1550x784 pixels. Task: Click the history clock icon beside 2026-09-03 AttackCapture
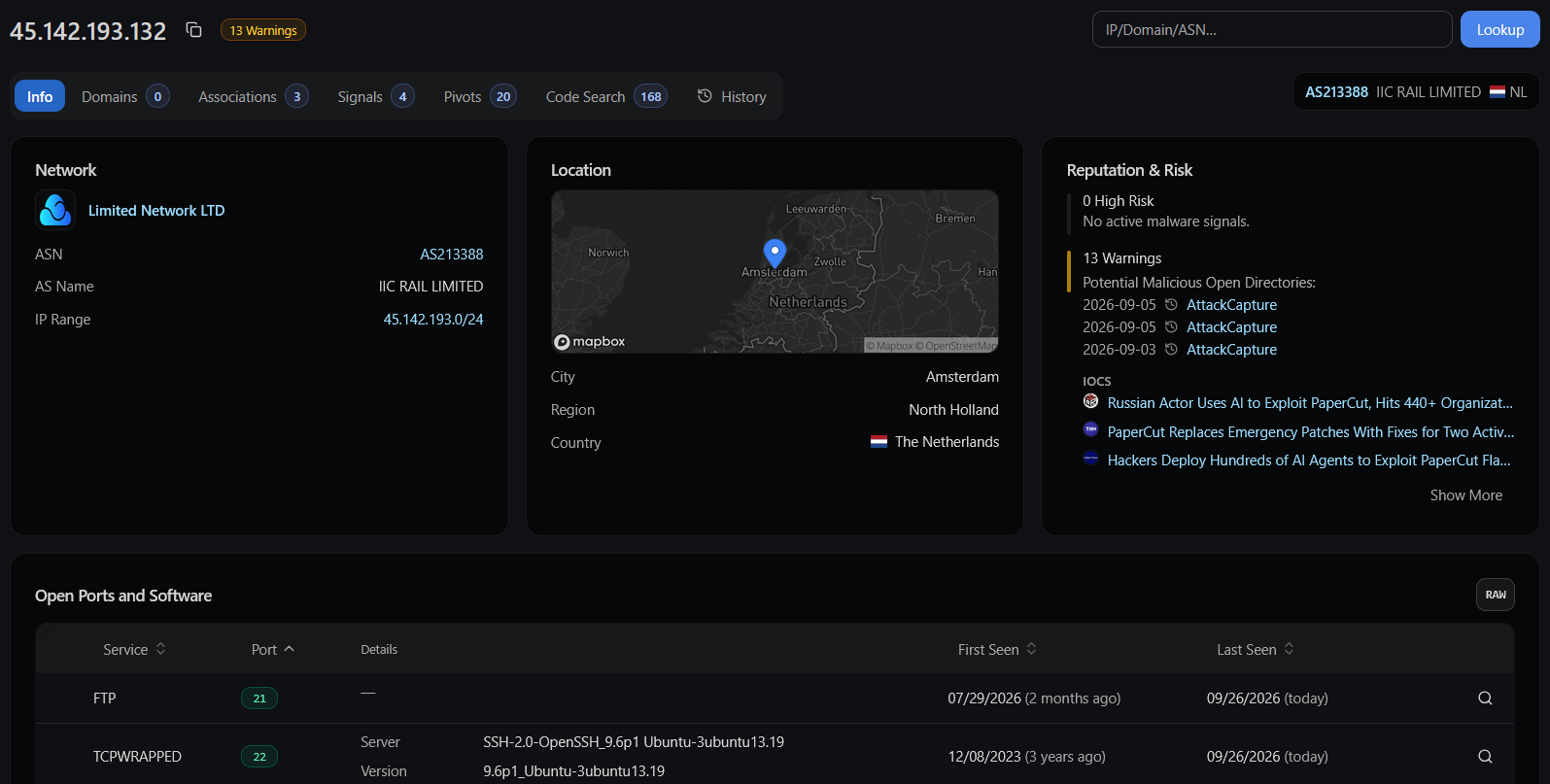(1171, 349)
